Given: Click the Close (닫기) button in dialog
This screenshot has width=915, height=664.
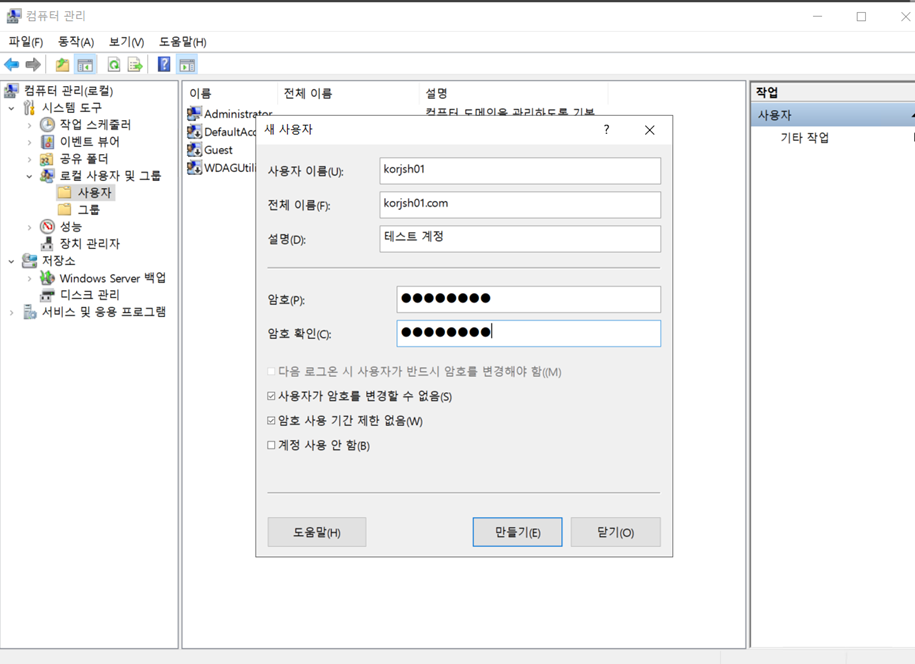Looking at the screenshot, I should pyautogui.click(x=615, y=532).
